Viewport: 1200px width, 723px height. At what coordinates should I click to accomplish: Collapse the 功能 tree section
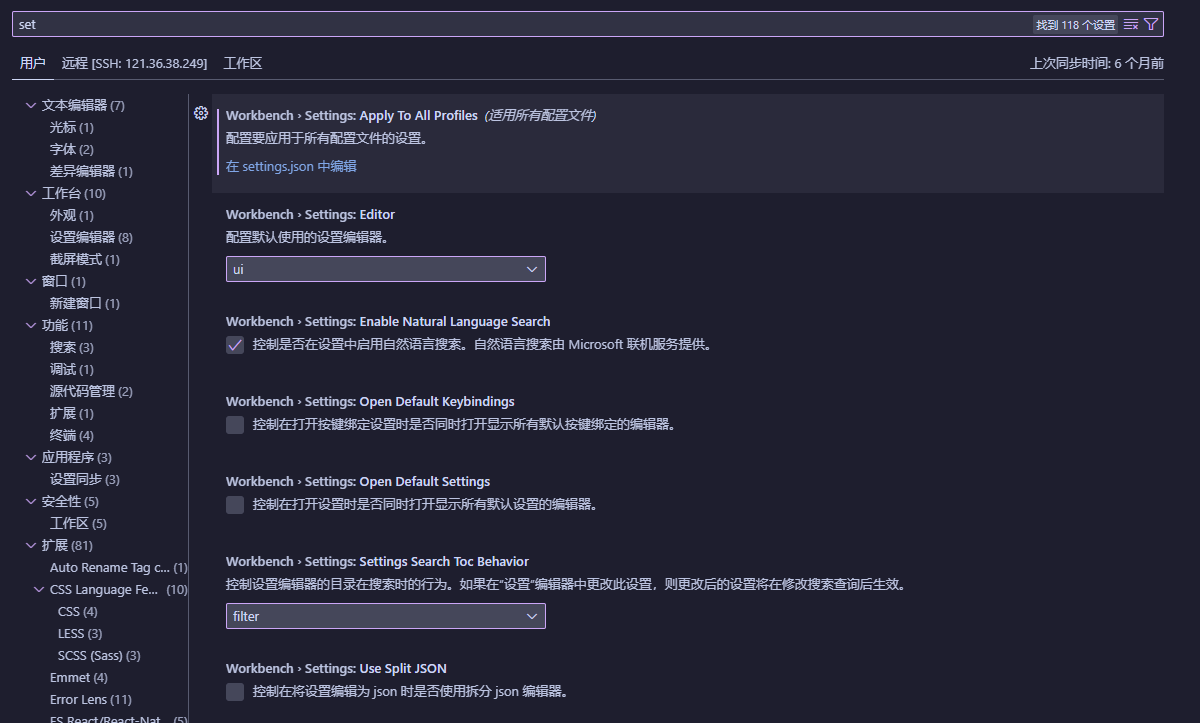[31, 325]
